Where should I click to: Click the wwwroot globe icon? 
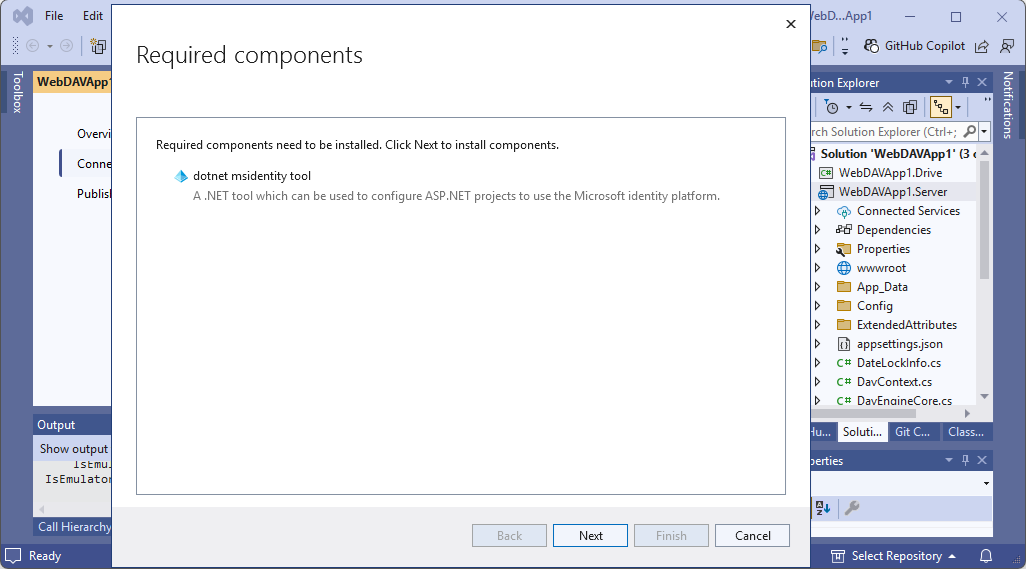pos(844,267)
